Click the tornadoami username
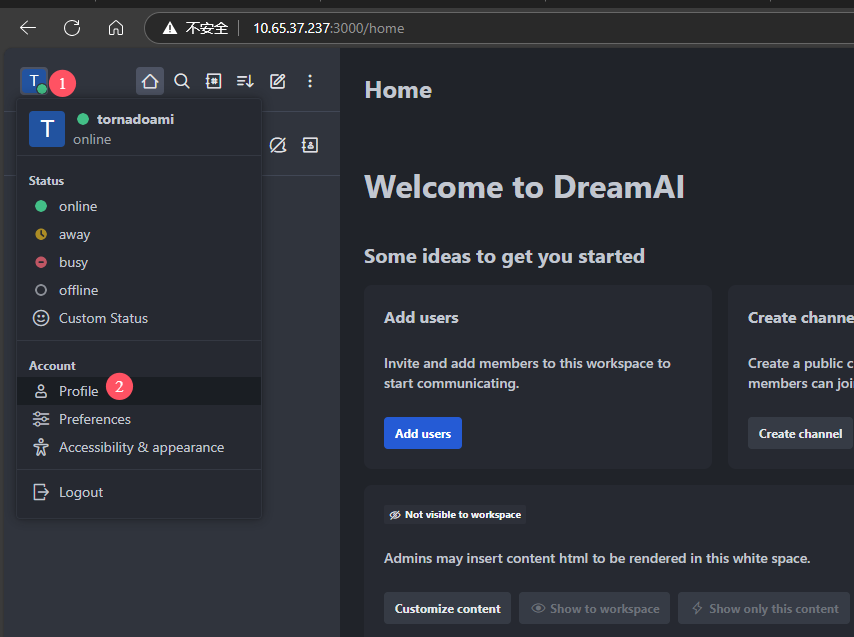The width and height of the screenshot is (854, 637). pos(136,119)
